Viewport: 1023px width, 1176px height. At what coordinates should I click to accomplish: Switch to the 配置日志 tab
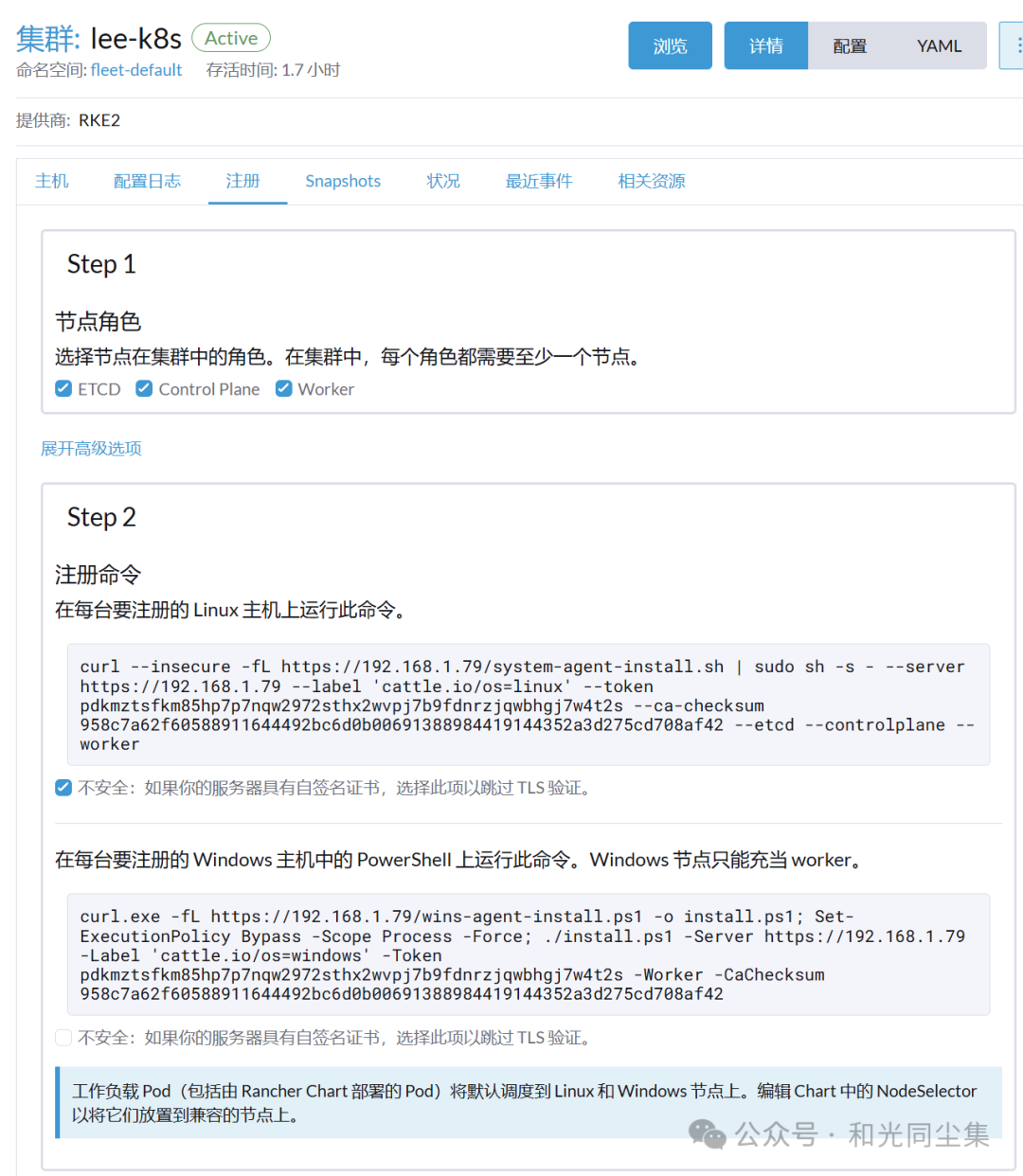(147, 181)
